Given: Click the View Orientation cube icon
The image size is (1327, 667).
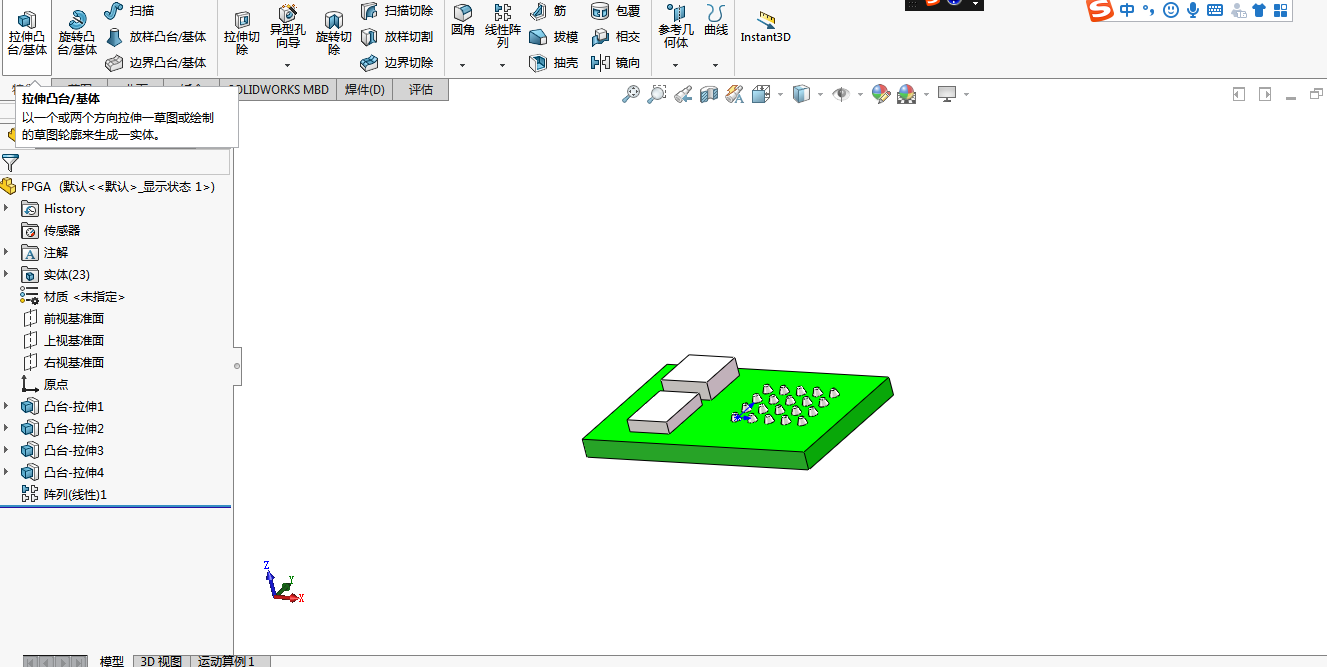Looking at the screenshot, I should pos(761,94).
